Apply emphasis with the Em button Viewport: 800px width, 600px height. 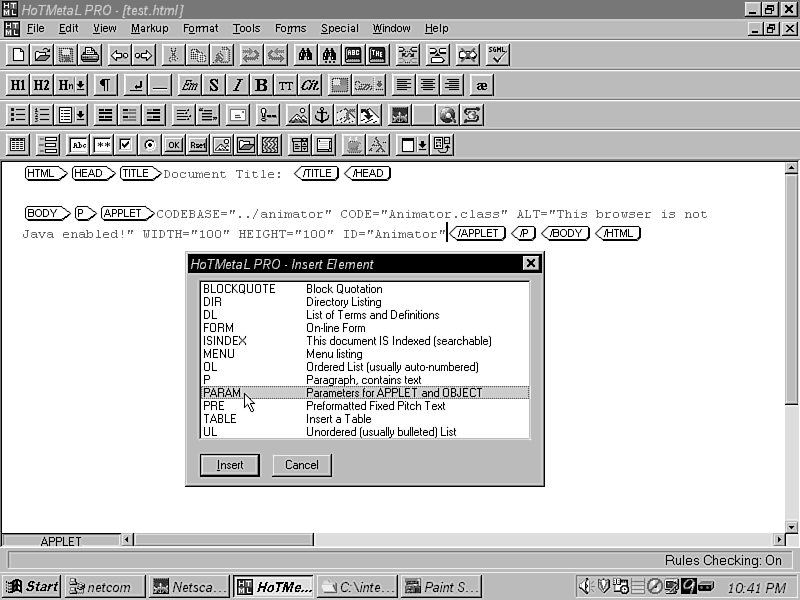pyautogui.click(x=190, y=85)
